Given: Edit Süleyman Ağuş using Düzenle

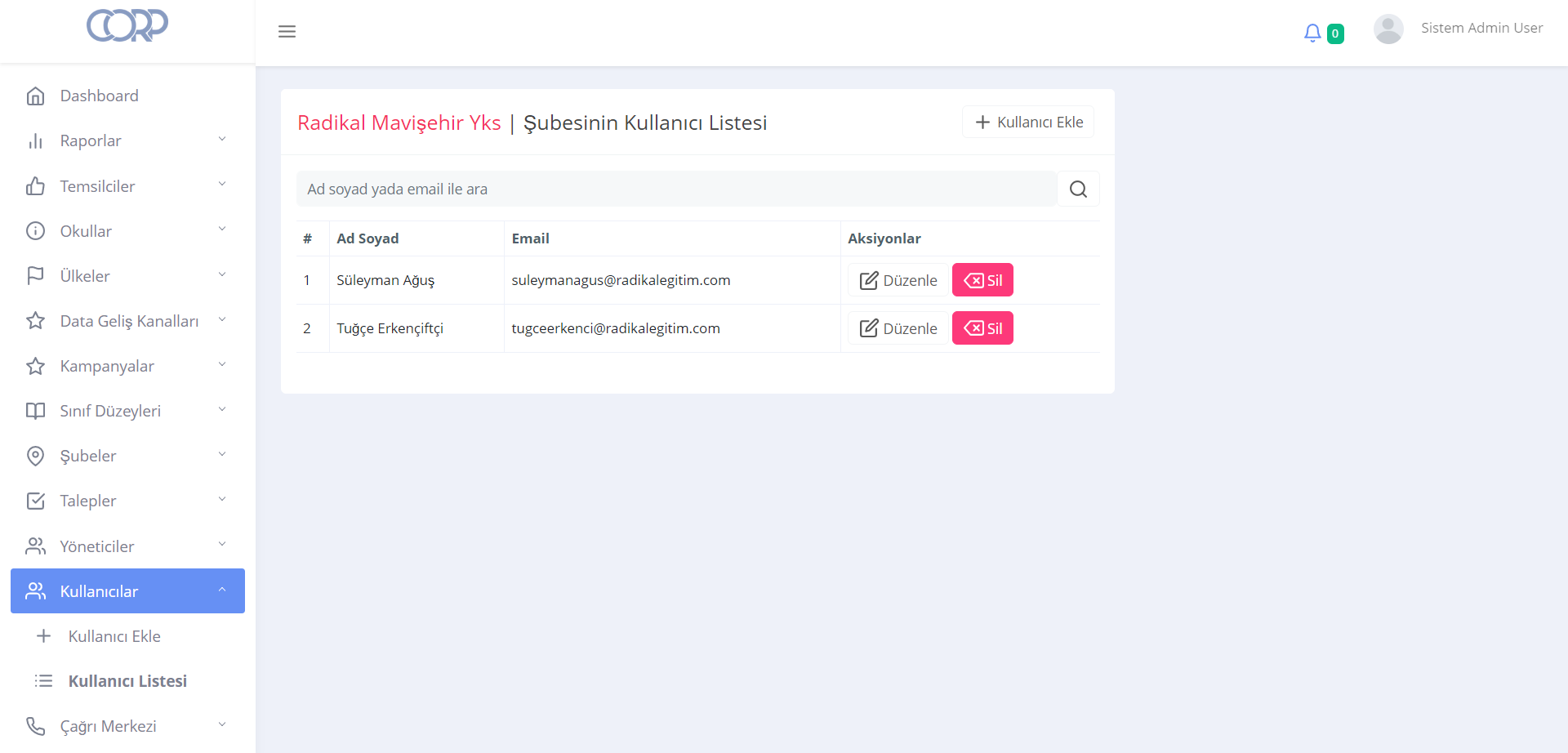Looking at the screenshot, I should coord(898,280).
